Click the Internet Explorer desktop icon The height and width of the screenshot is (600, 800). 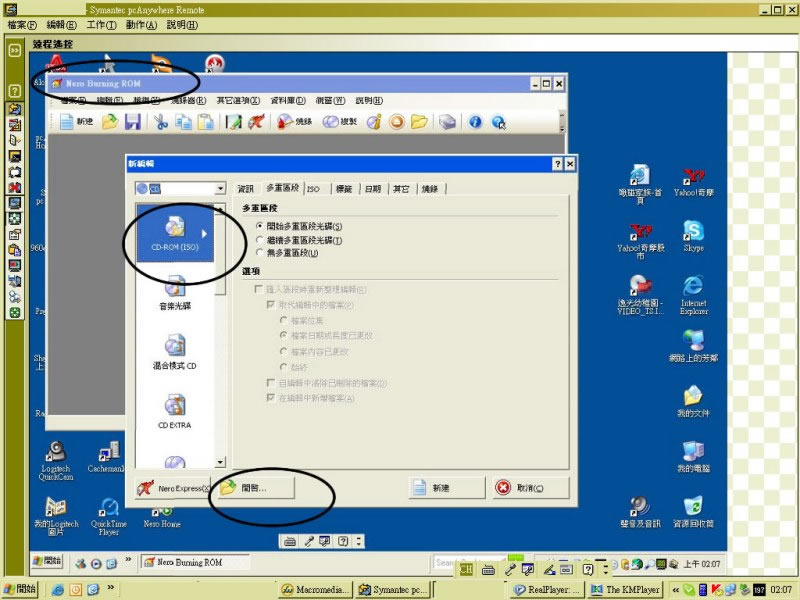[x=693, y=295]
